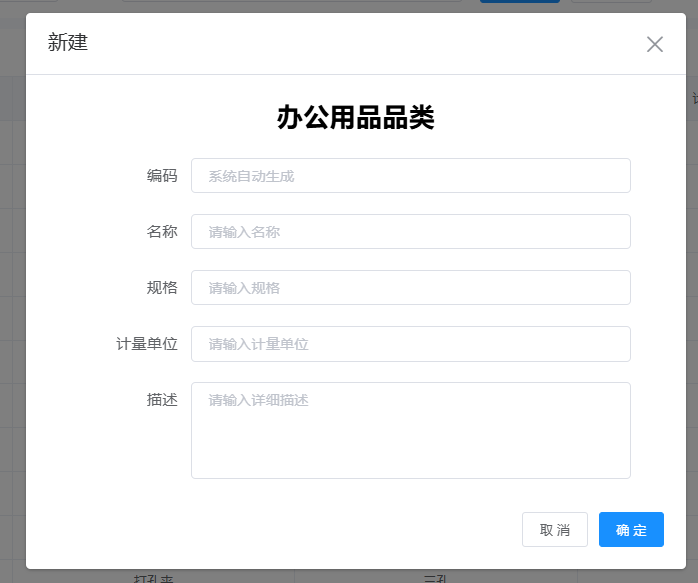Click into the 计量单位 field
Image resolution: width=698 pixels, height=583 pixels.
[410, 344]
